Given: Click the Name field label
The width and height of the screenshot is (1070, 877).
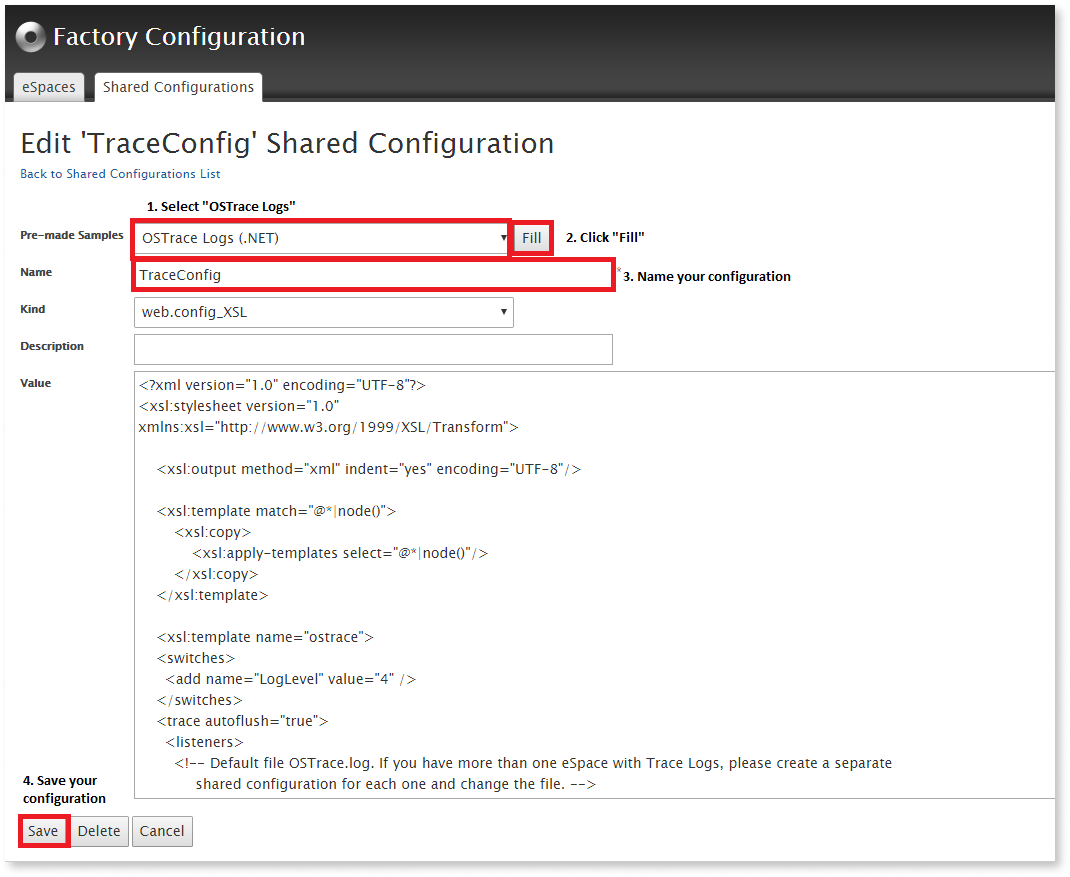Looking at the screenshot, I should coord(36,272).
